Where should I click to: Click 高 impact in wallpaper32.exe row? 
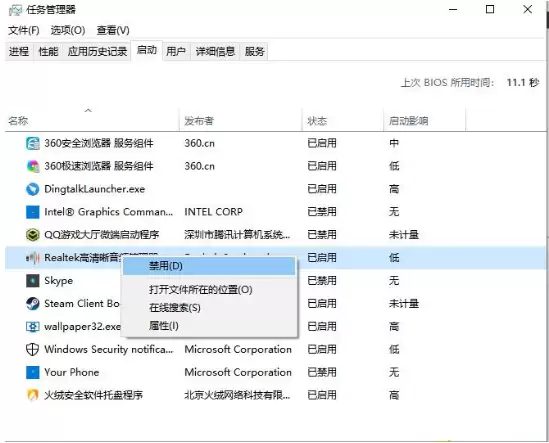coord(394,326)
